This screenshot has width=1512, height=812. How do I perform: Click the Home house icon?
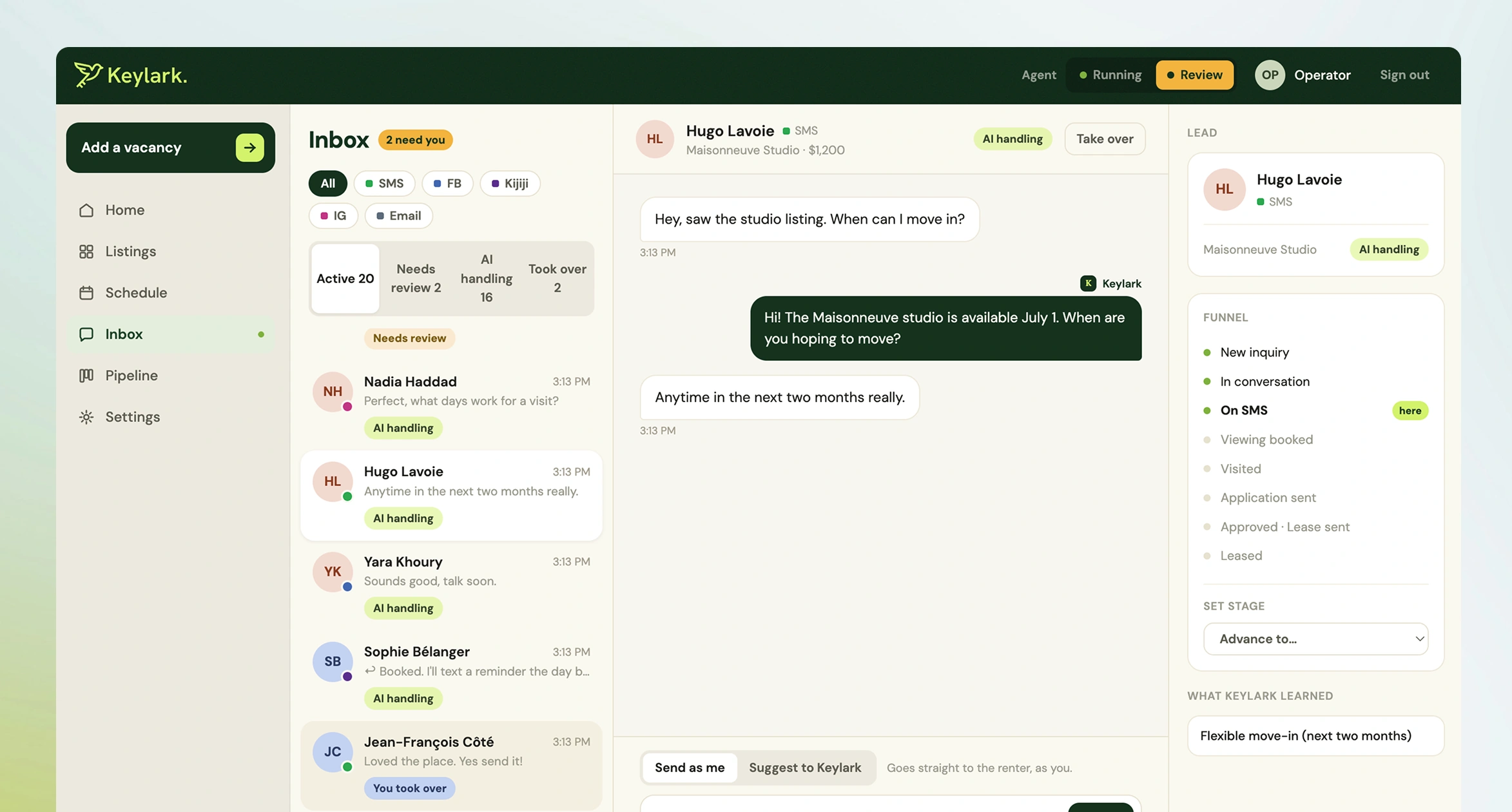click(x=86, y=210)
